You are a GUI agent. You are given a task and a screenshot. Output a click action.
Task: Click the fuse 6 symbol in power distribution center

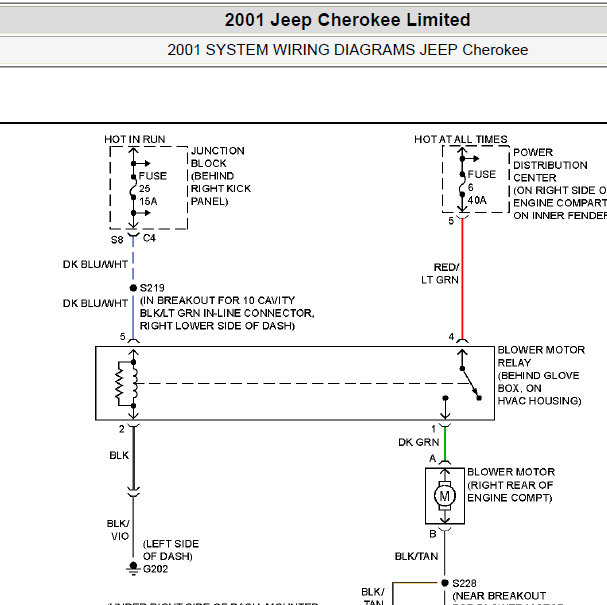tap(462, 185)
